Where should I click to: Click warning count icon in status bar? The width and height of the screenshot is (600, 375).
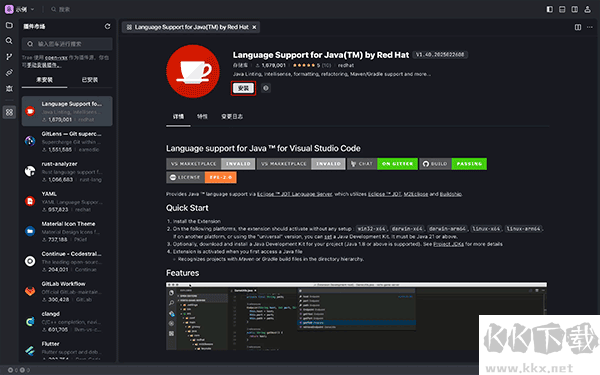click(x=22, y=370)
